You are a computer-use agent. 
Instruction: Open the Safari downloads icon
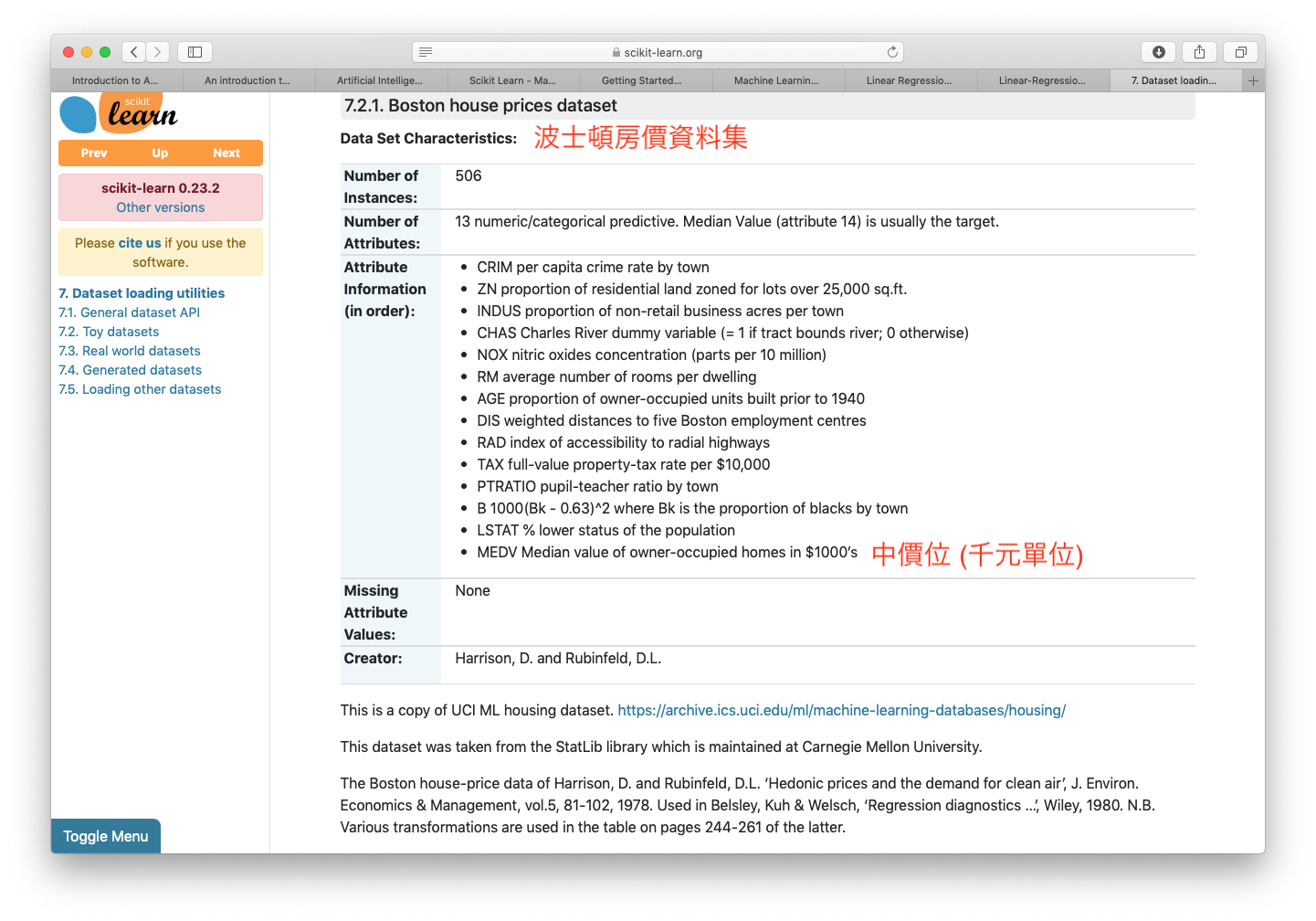(x=1158, y=52)
